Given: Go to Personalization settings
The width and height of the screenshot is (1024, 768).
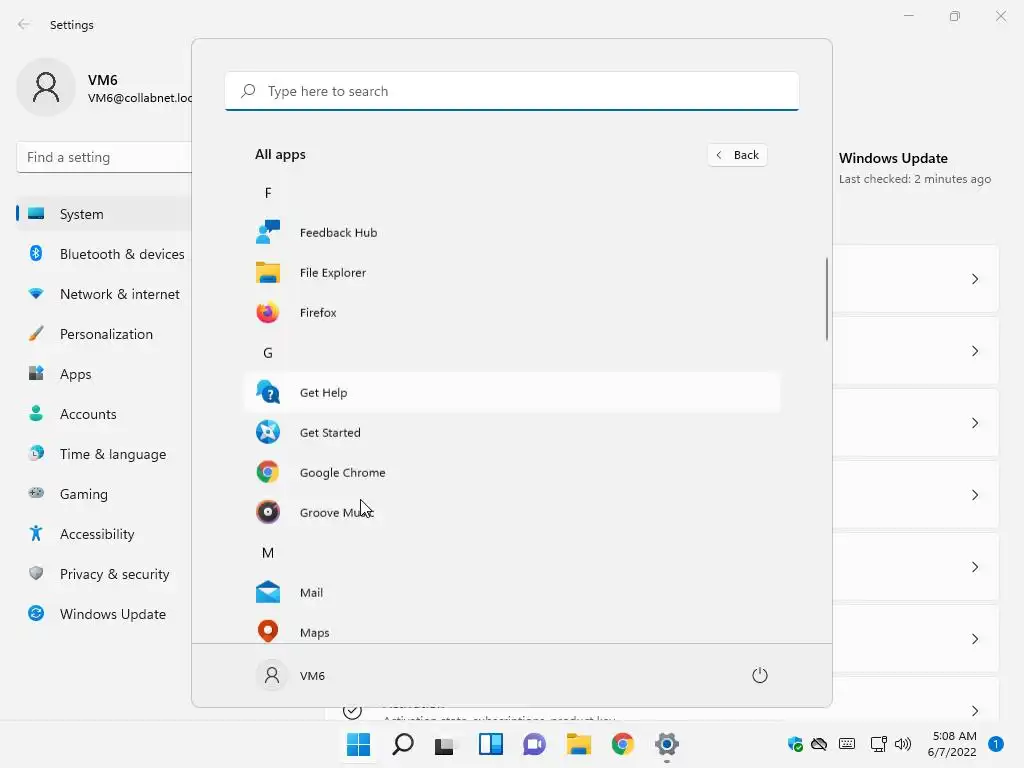Looking at the screenshot, I should coord(104,334).
